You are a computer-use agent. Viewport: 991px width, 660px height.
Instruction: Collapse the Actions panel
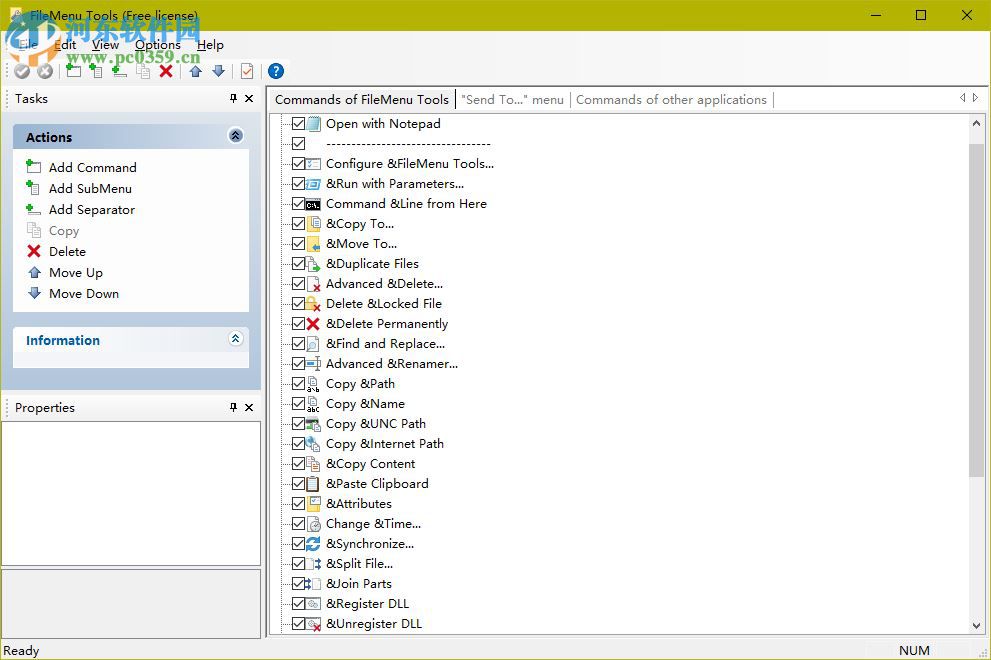click(236, 136)
